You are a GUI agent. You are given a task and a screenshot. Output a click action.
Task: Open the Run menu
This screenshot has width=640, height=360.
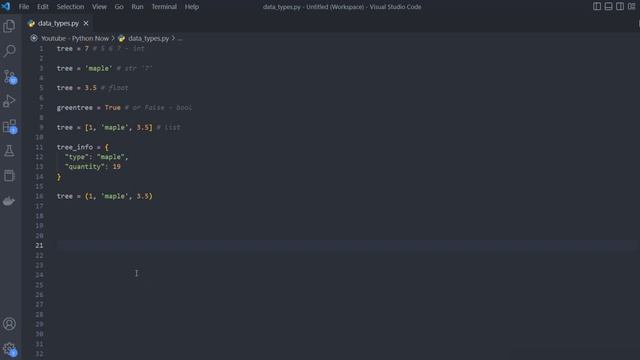[x=137, y=7]
